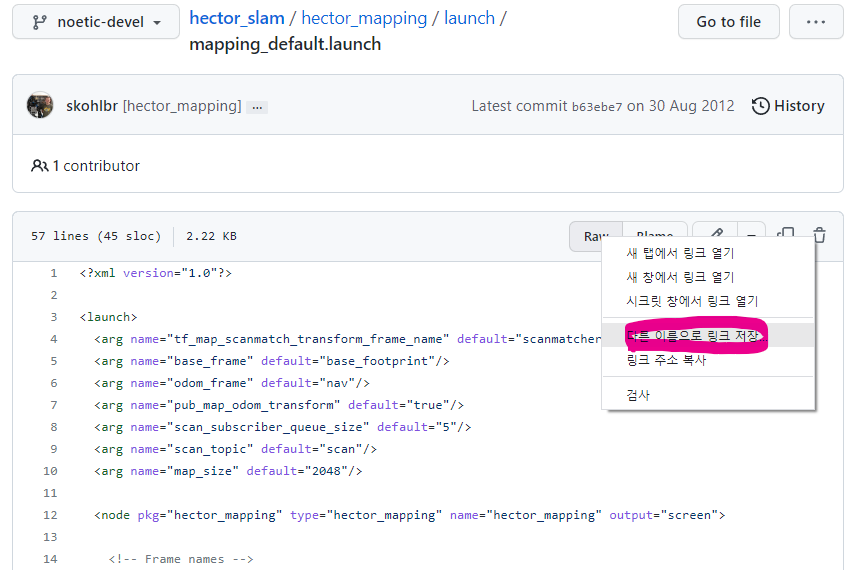Image resolution: width=857 pixels, height=570 pixels.
Task: Select '새 창에서 링크 열기' menu item
Action: pyautogui.click(x=708, y=277)
